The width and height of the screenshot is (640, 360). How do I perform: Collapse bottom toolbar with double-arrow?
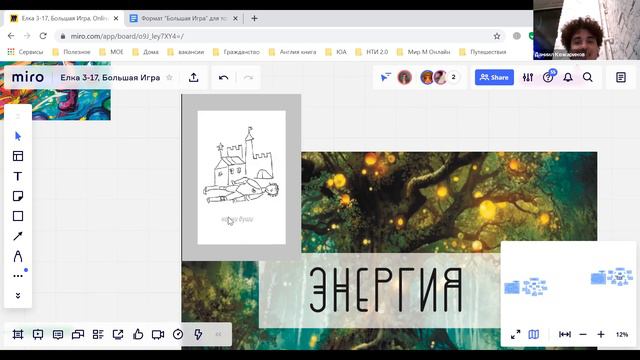tap(218, 334)
